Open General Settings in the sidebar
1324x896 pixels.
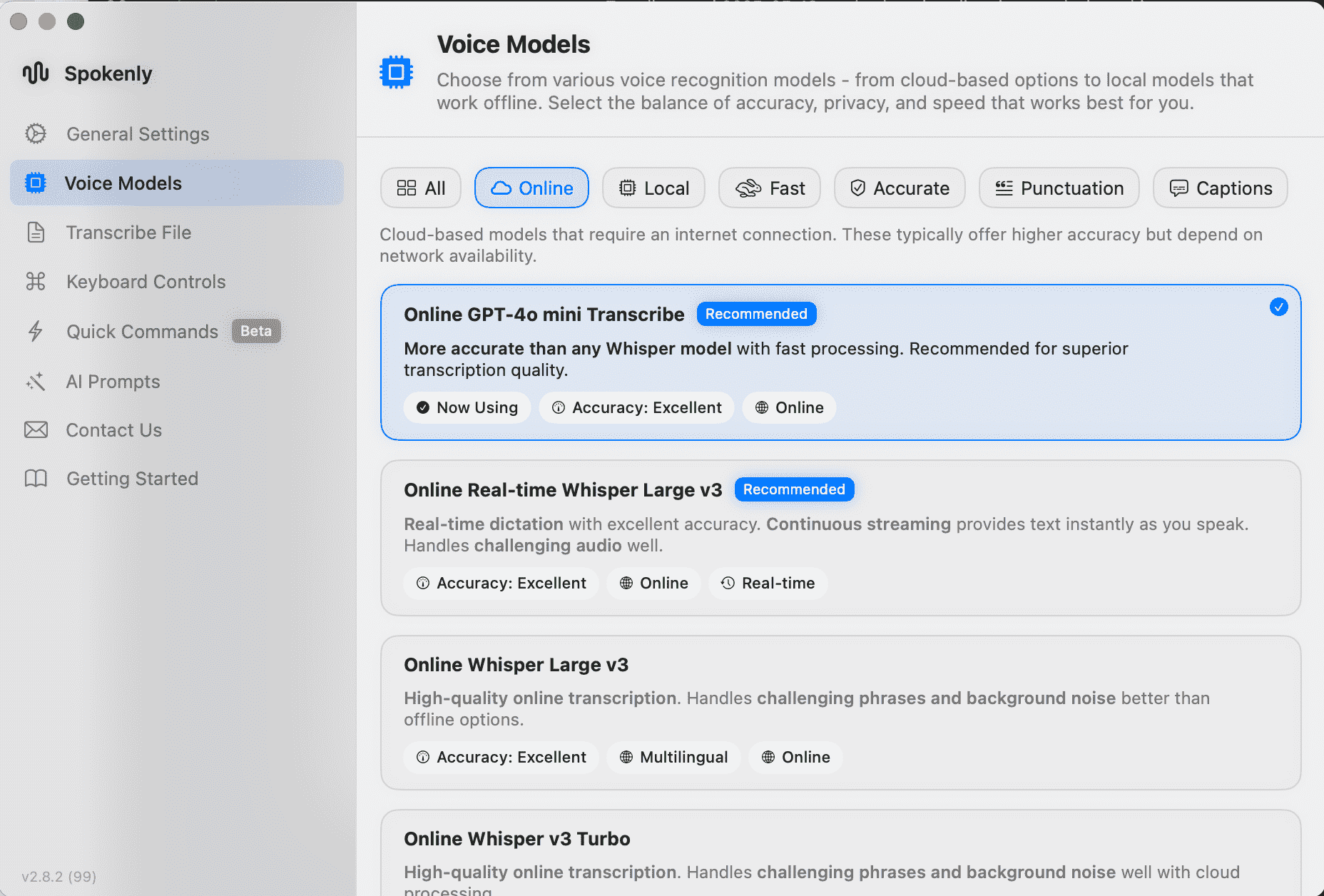pos(177,133)
